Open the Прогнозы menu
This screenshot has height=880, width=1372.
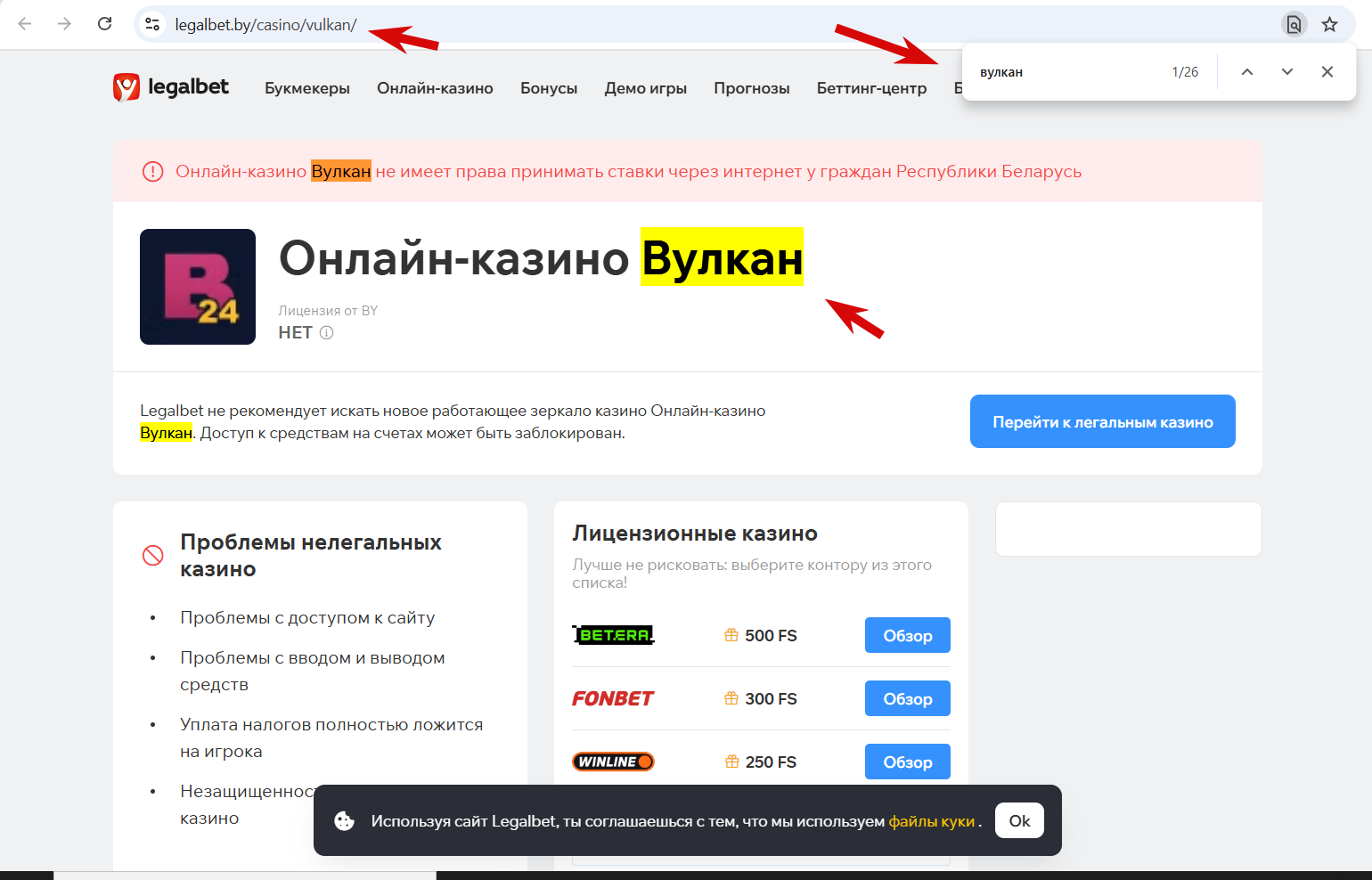tap(752, 88)
